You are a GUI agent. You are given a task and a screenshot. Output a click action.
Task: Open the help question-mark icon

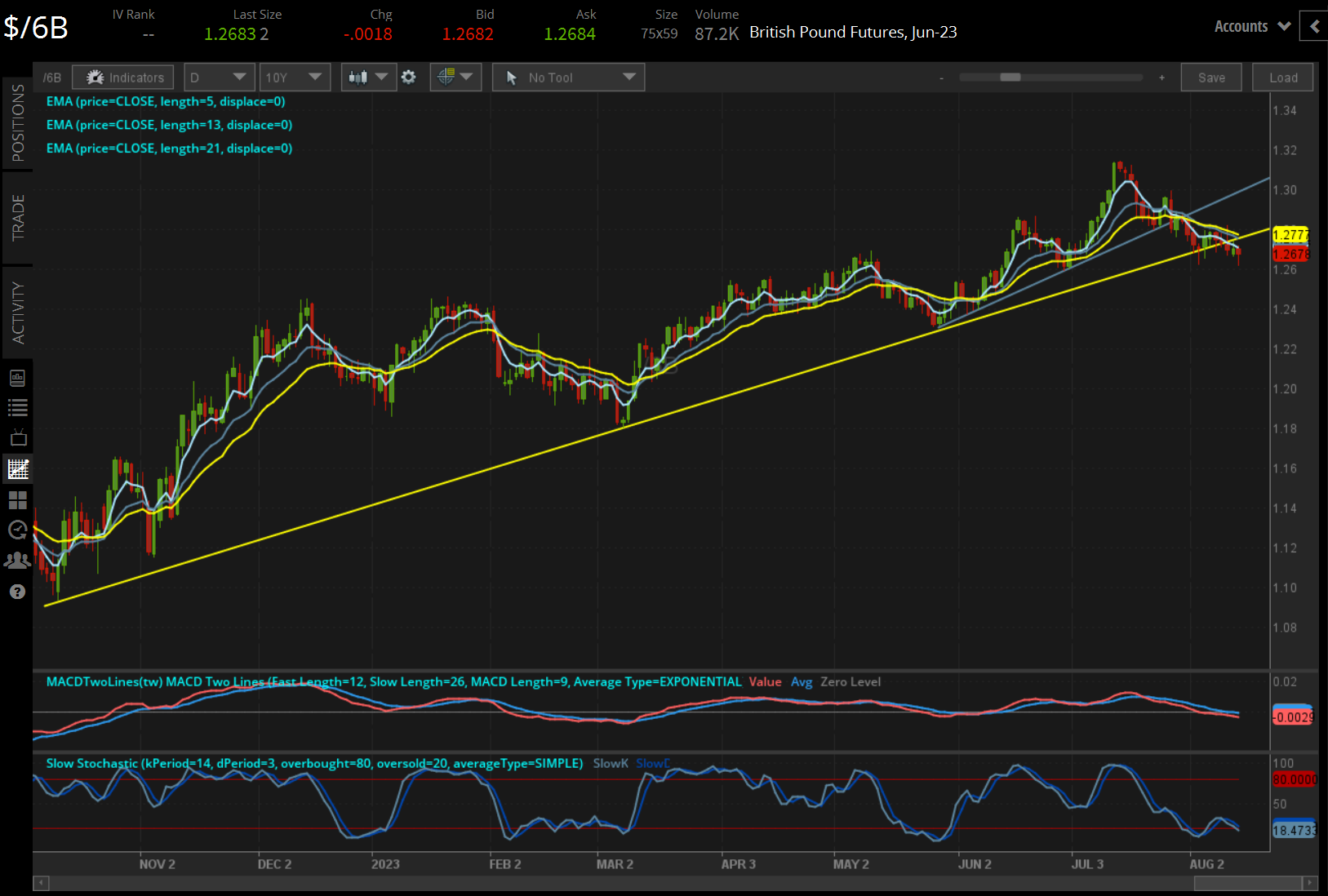tap(17, 591)
